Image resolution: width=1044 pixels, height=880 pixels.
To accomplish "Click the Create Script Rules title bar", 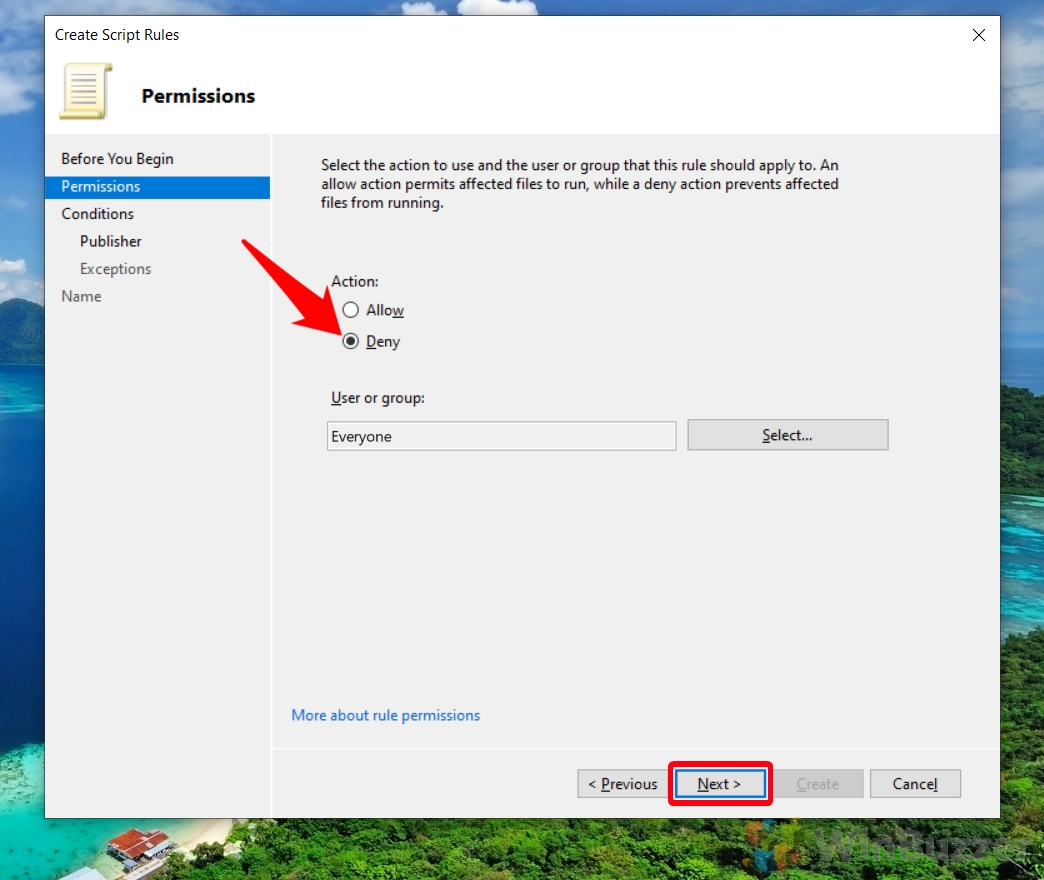I will (x=117, y=34).
